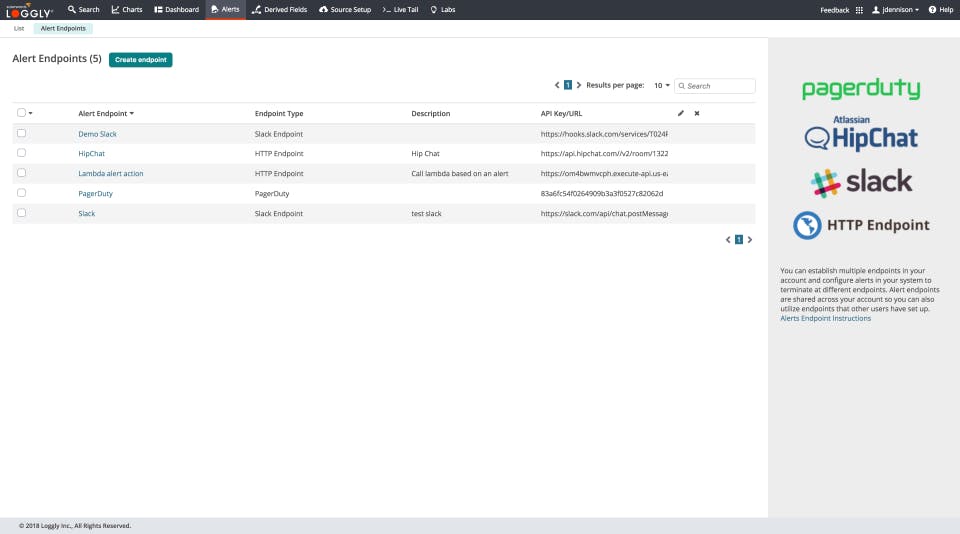Click the Atlassian HipChat logo

coord(861,134)
